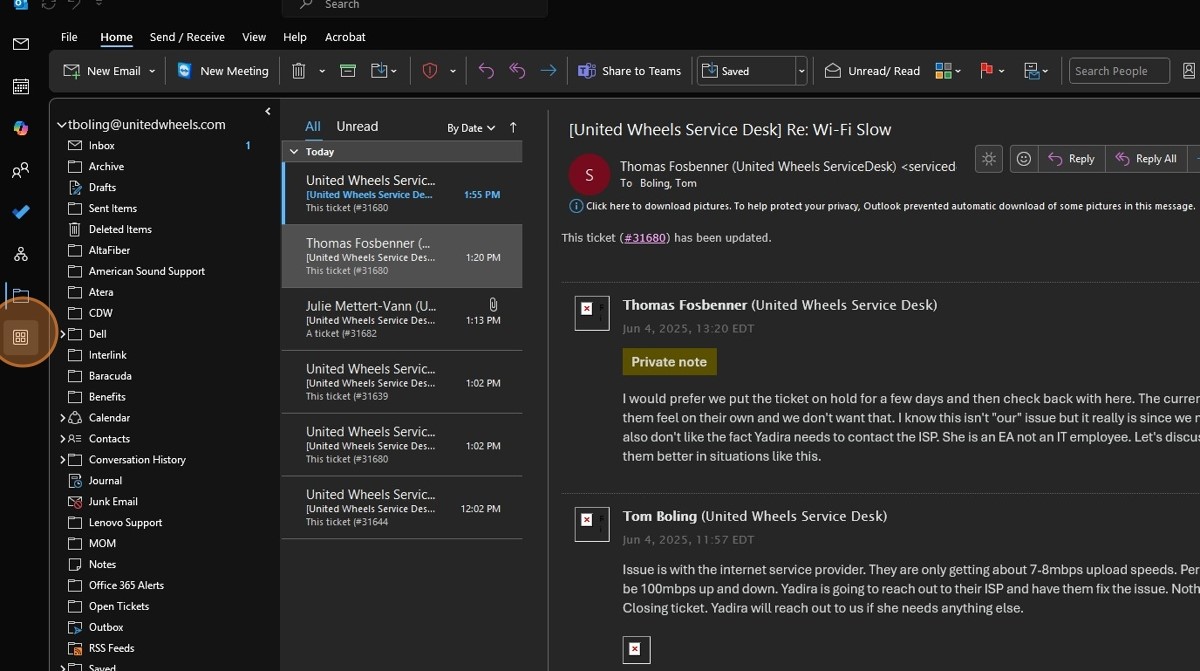Compose a New Email

pyautogui.click(x=102, y=71)
